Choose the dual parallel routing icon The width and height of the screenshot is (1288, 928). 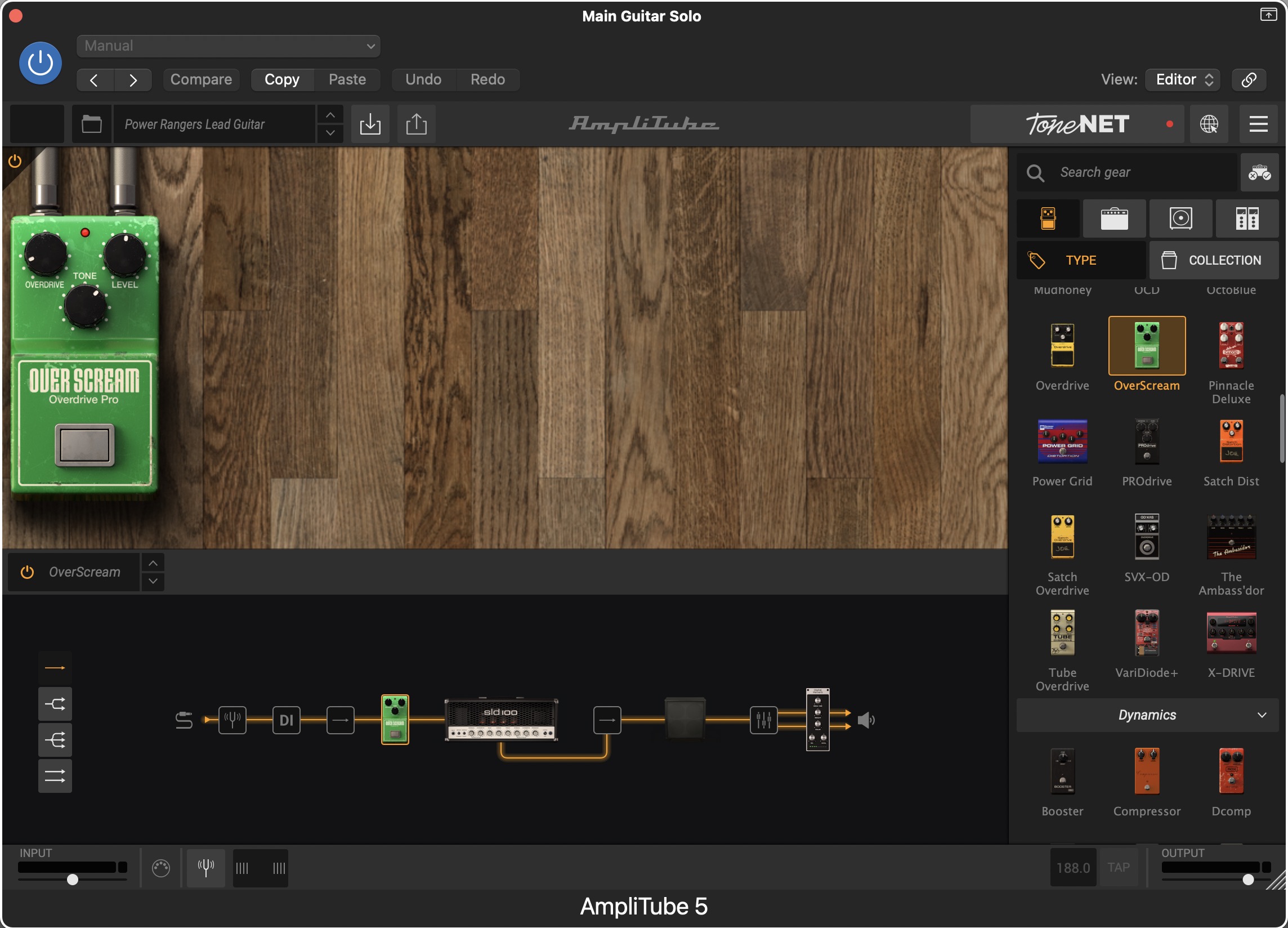coord(55,776)
